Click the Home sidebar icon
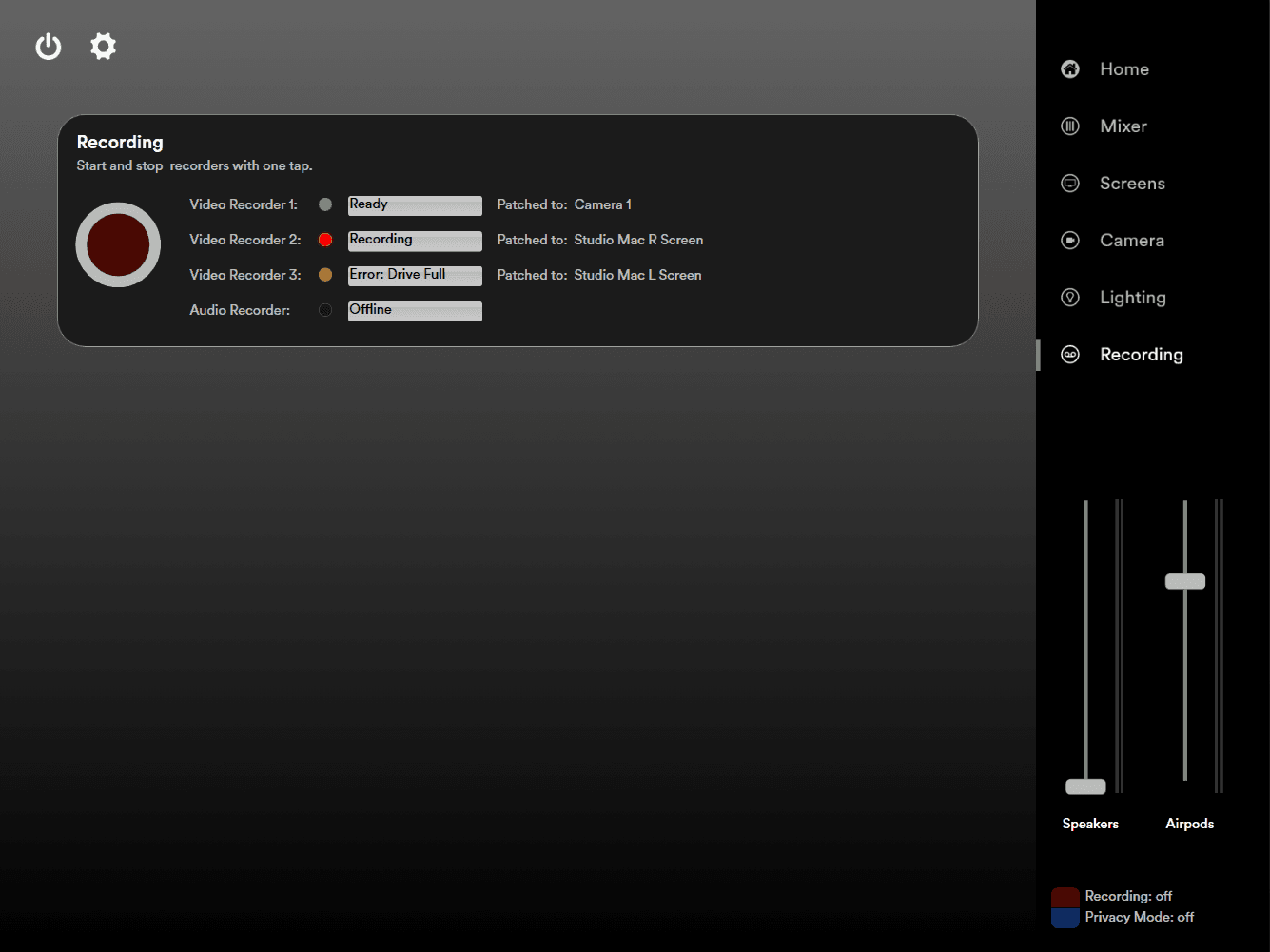The image size is (1270, 952). pos(1070,68)
